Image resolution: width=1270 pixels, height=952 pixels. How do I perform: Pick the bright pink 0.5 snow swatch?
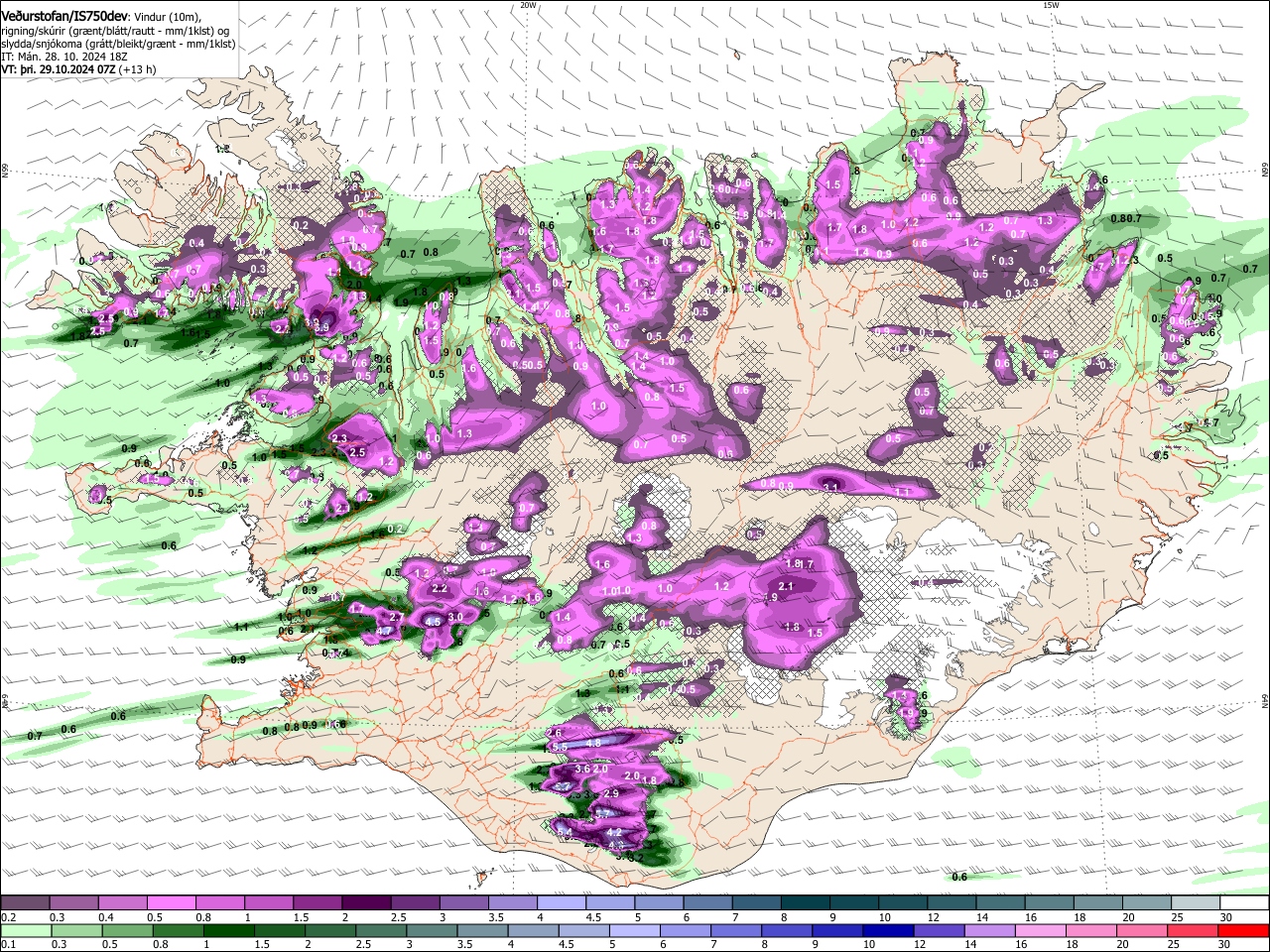coord(171,903)
